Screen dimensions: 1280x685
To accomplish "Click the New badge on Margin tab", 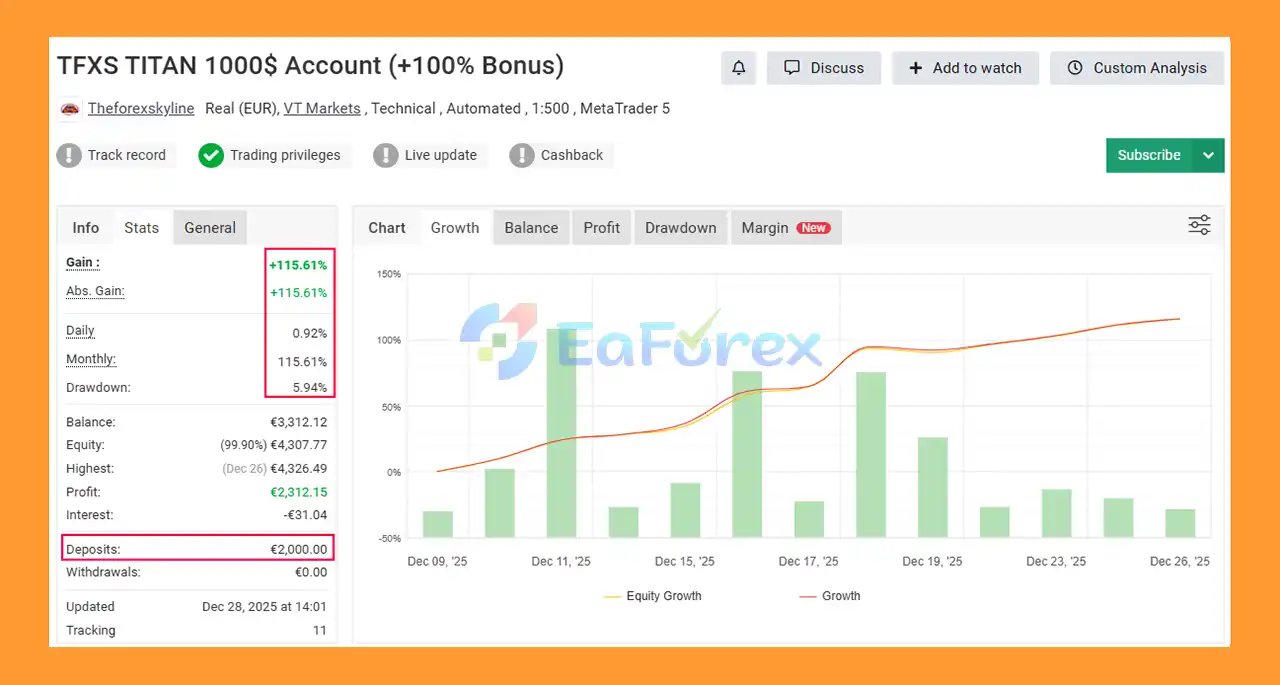I will pos(813,228).
